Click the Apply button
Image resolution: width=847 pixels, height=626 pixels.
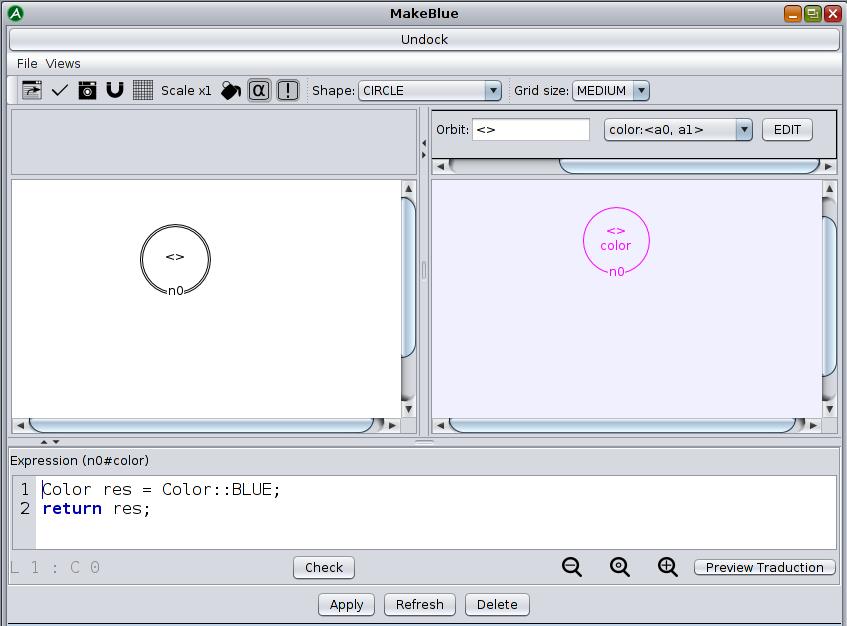[346, 604]
